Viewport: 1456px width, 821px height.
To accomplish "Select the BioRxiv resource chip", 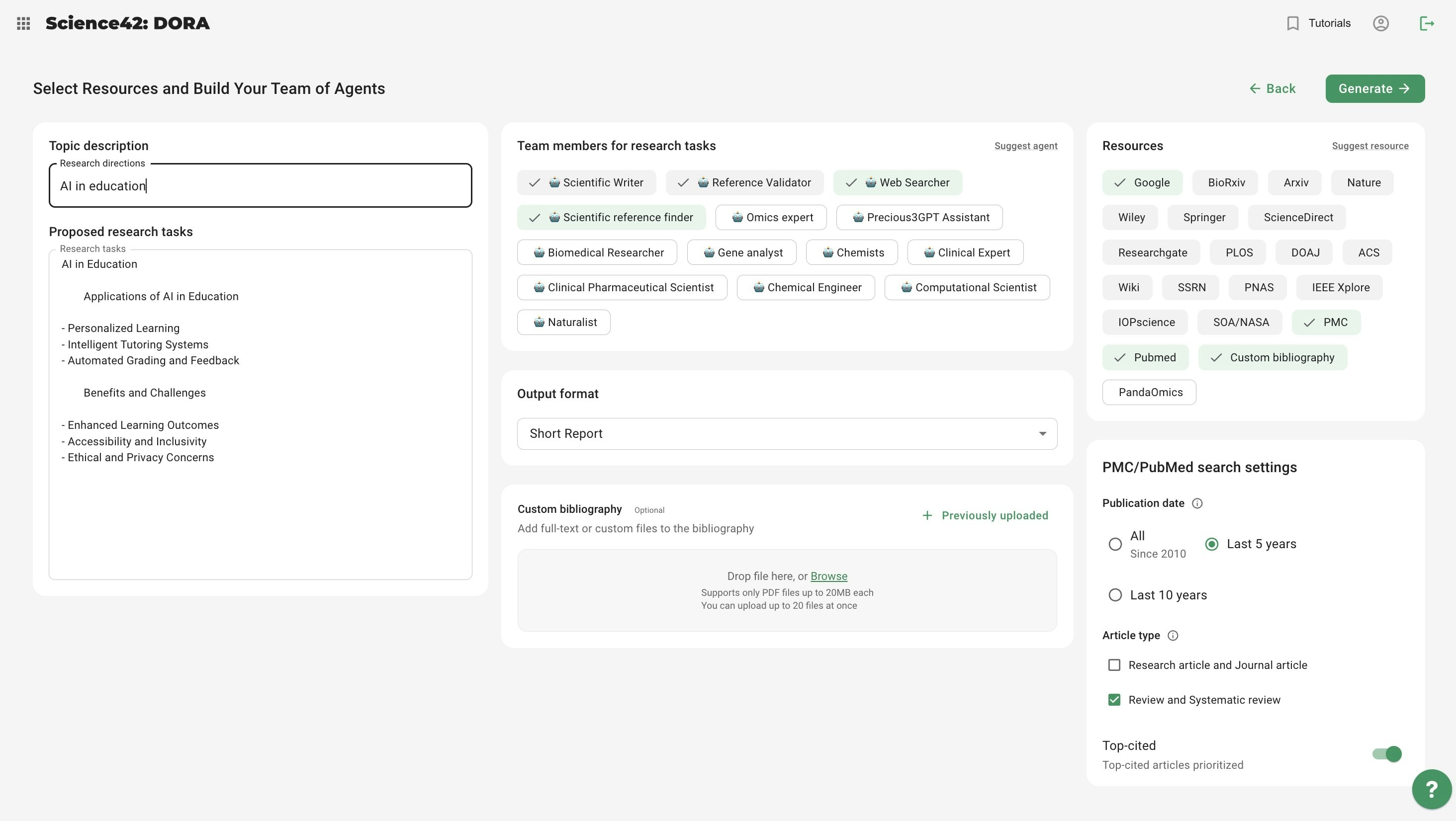I will (x=1225, y=182).
